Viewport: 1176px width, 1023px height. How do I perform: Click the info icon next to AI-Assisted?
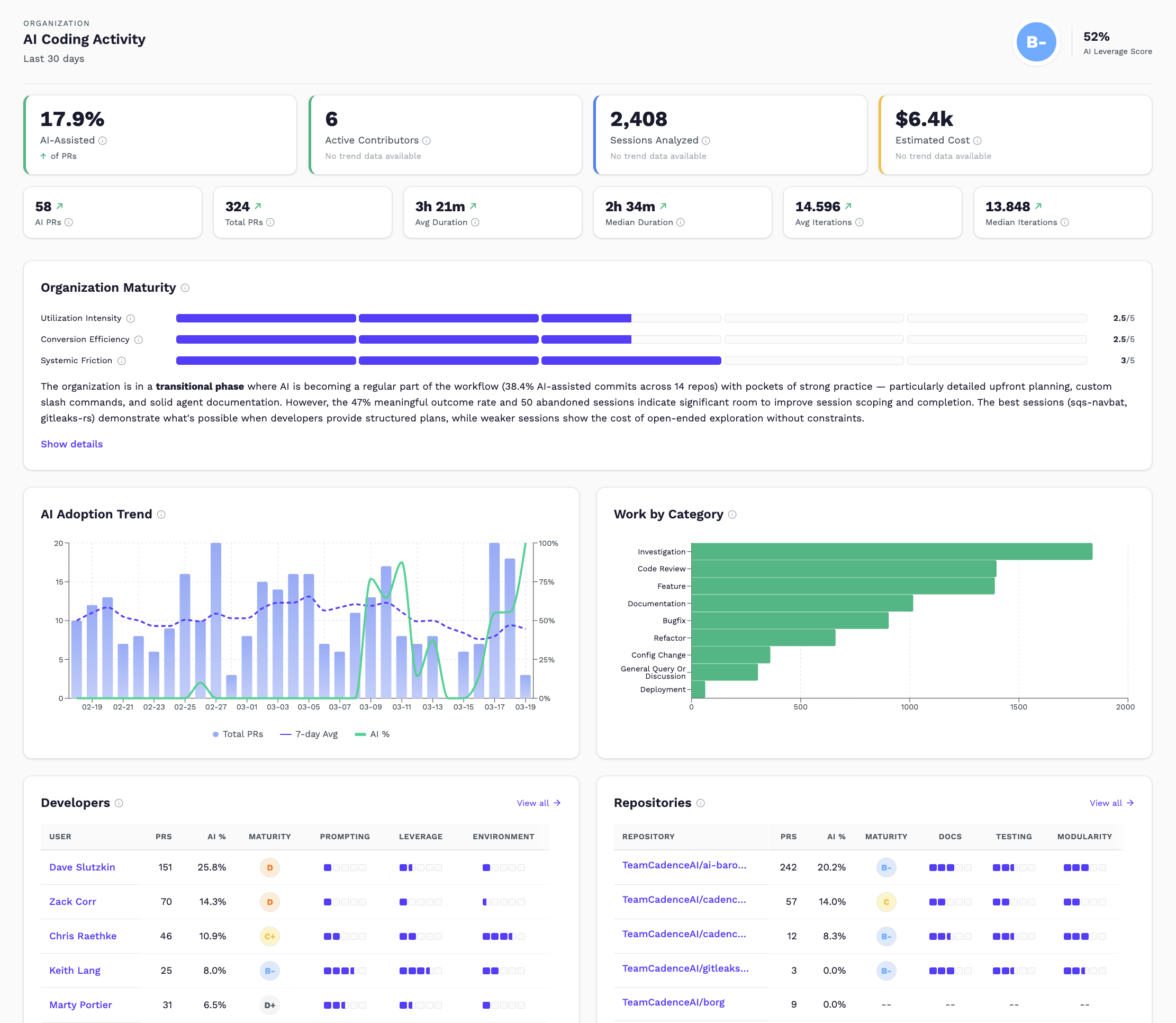(103, 140)
